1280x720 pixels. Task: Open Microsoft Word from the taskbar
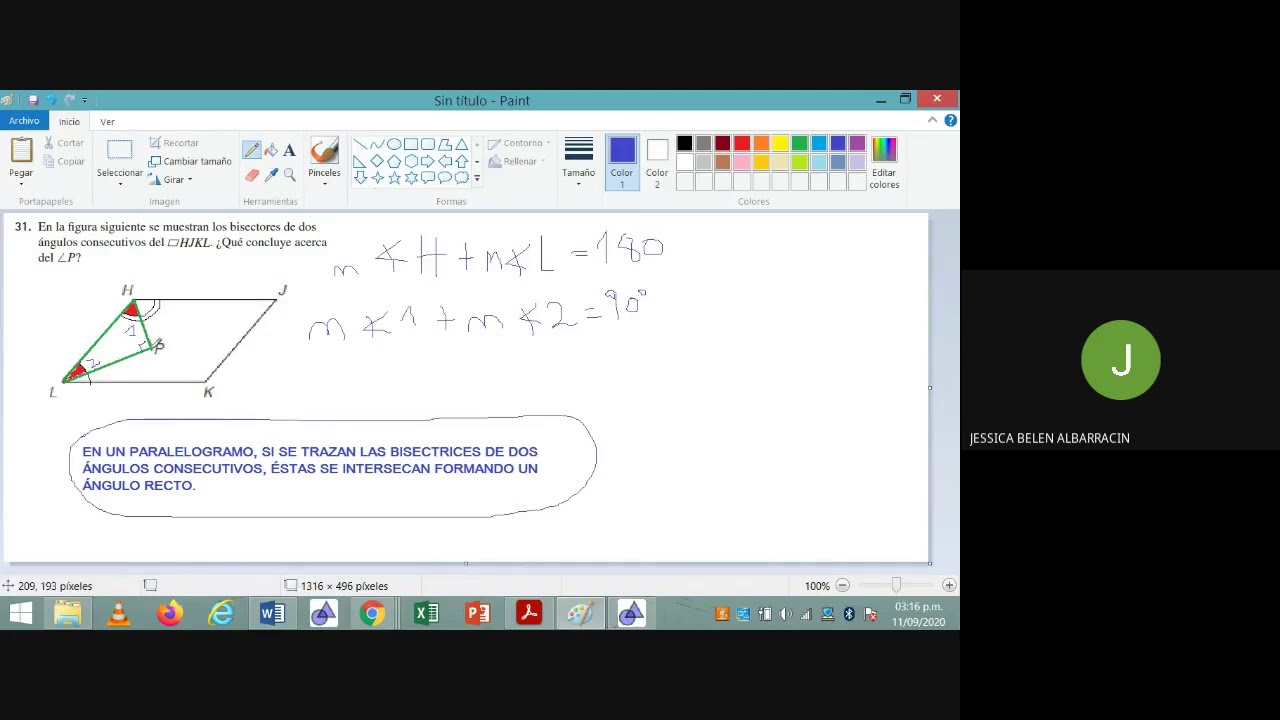point(272,613)
